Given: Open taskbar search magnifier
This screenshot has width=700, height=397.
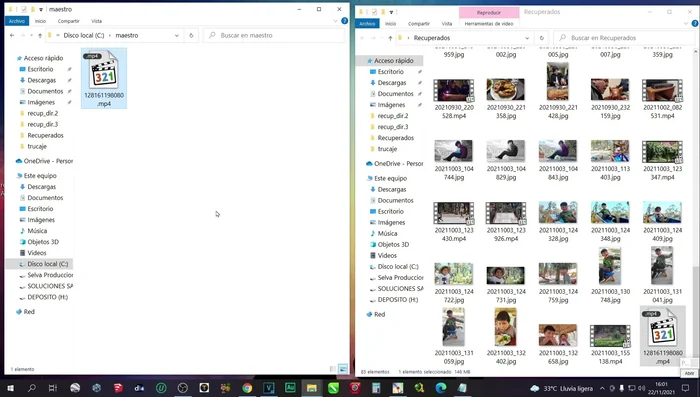Looking at the screenshot, I should click(32, 388).
